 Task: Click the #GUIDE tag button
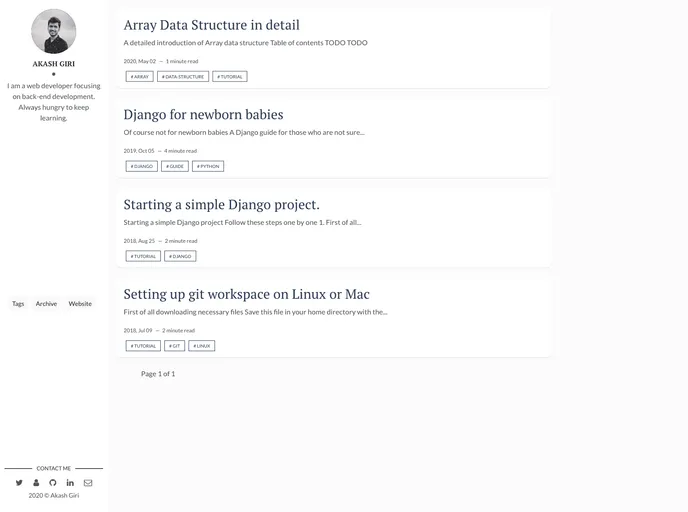pyautogui.click(x=175, y=166)
